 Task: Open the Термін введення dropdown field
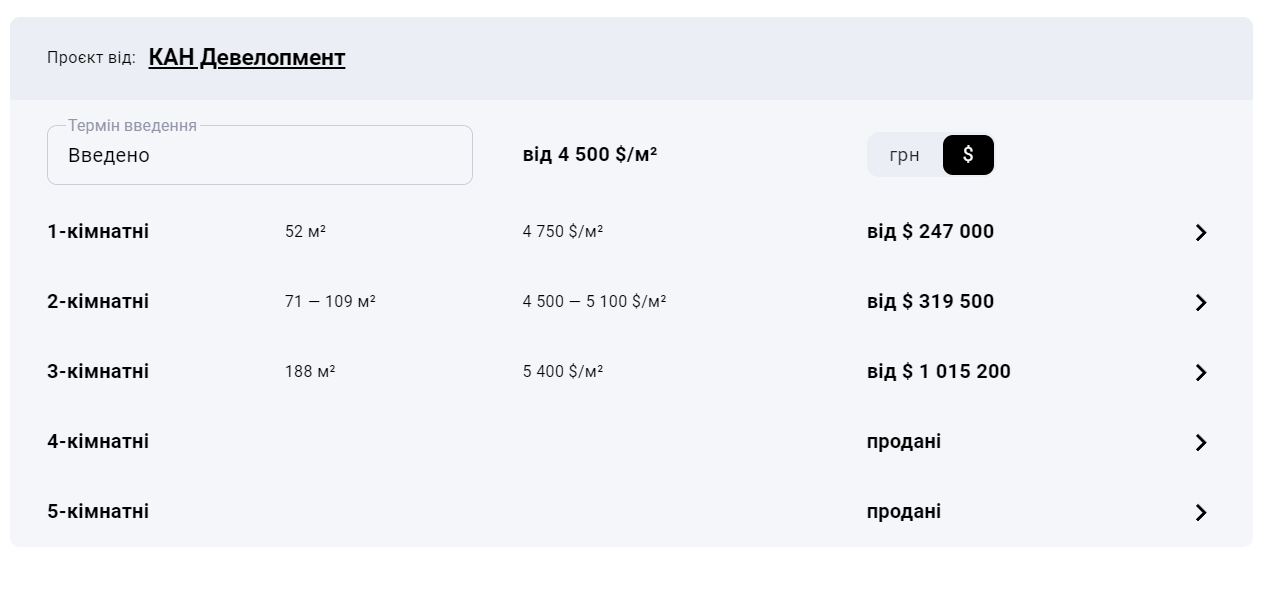tap(259, 155)
